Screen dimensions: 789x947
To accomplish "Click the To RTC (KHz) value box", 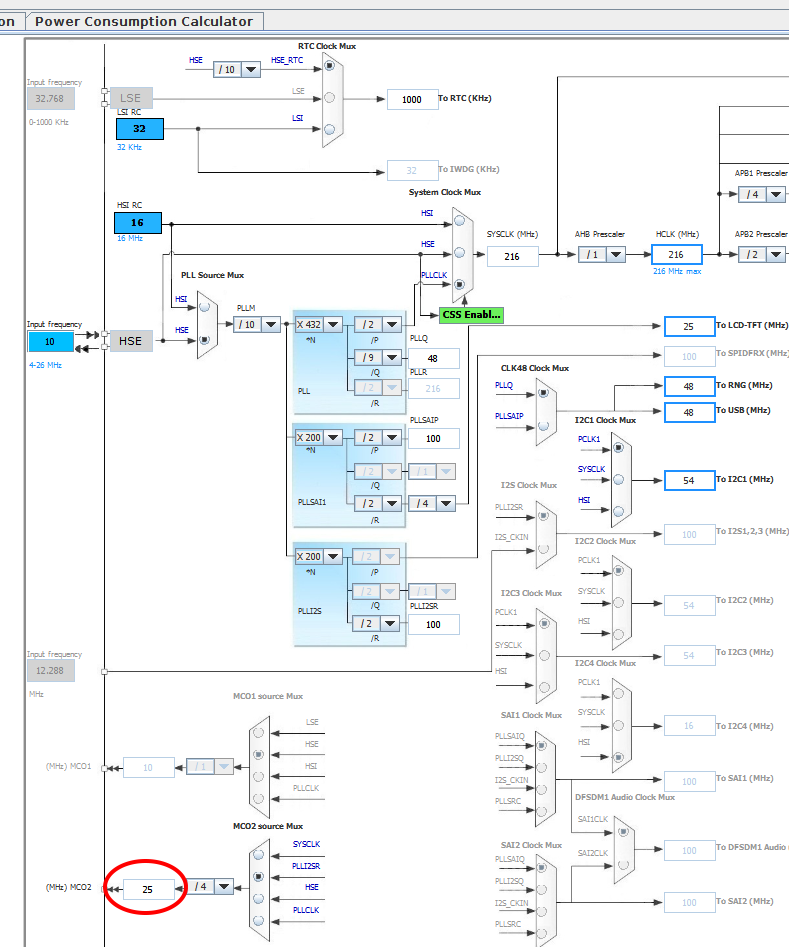I will [x=412, y=100].
